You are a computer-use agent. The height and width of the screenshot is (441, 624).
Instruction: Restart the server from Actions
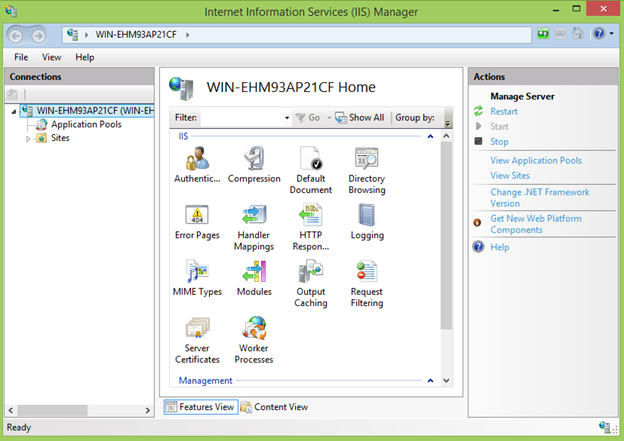coord(504,111)
